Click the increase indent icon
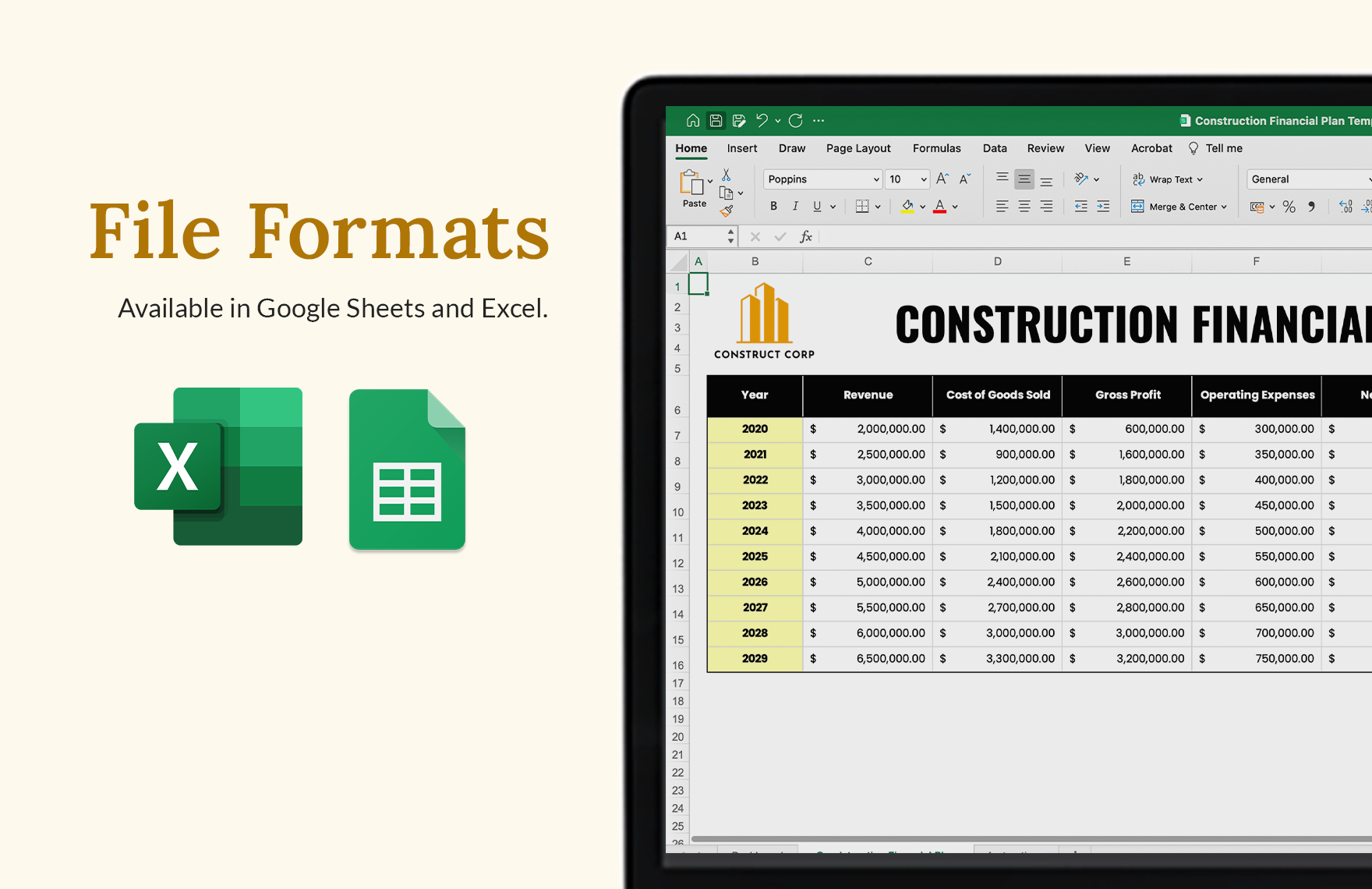Viewport: 1372px width, 889px height. pos(1103,206)
